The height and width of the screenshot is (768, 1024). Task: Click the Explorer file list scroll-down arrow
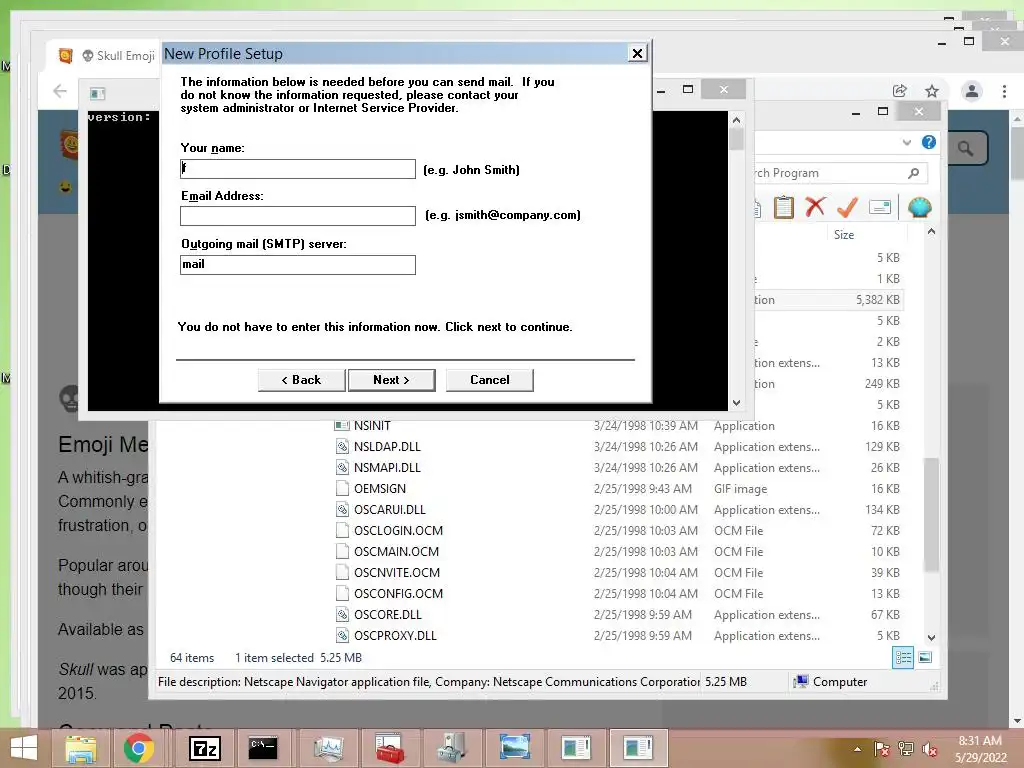coord(931,637)
